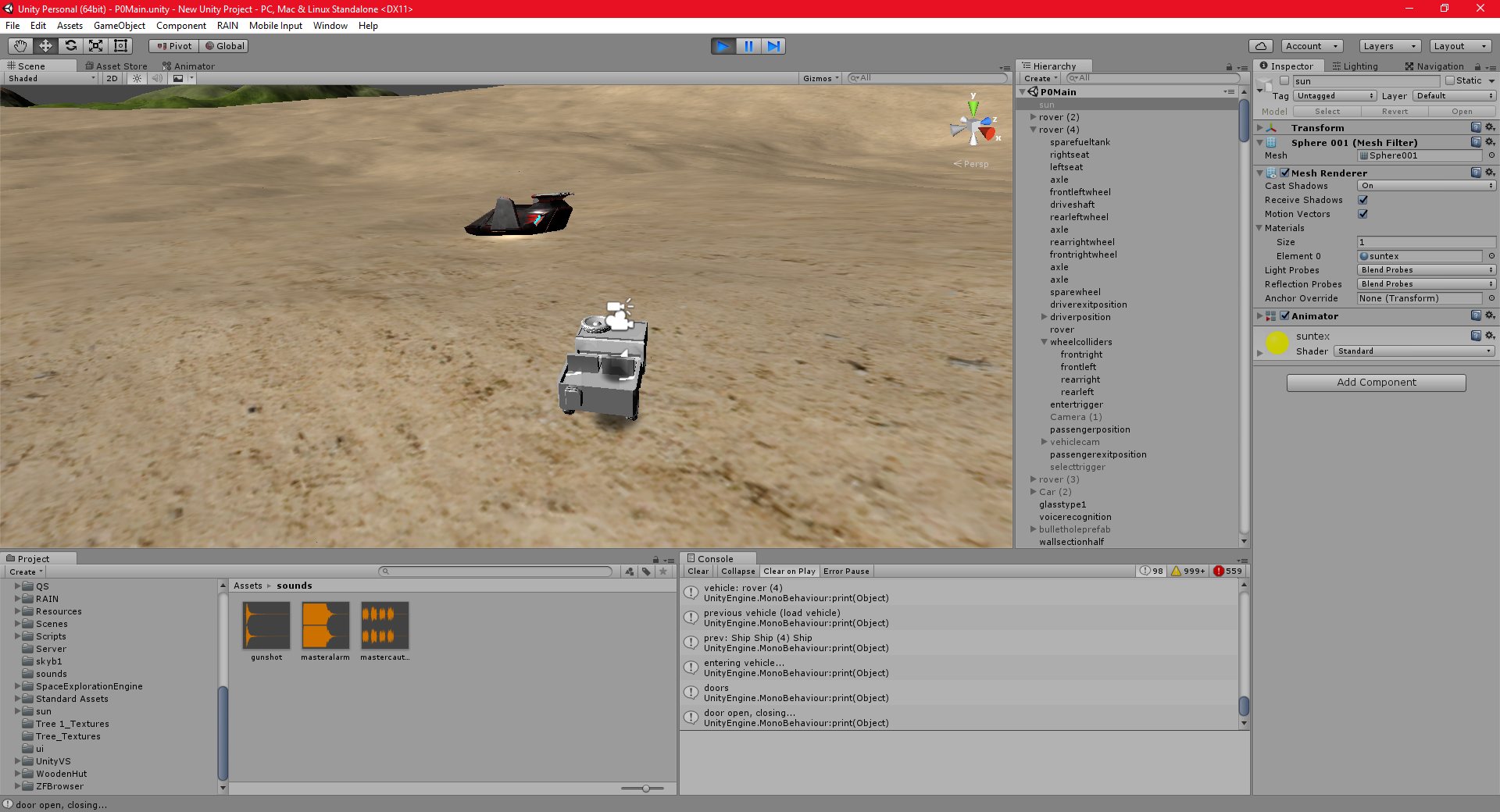Click Project search by type icon
The width and height of the screenshot is (1500, 812).
click(x=630, y=572)
